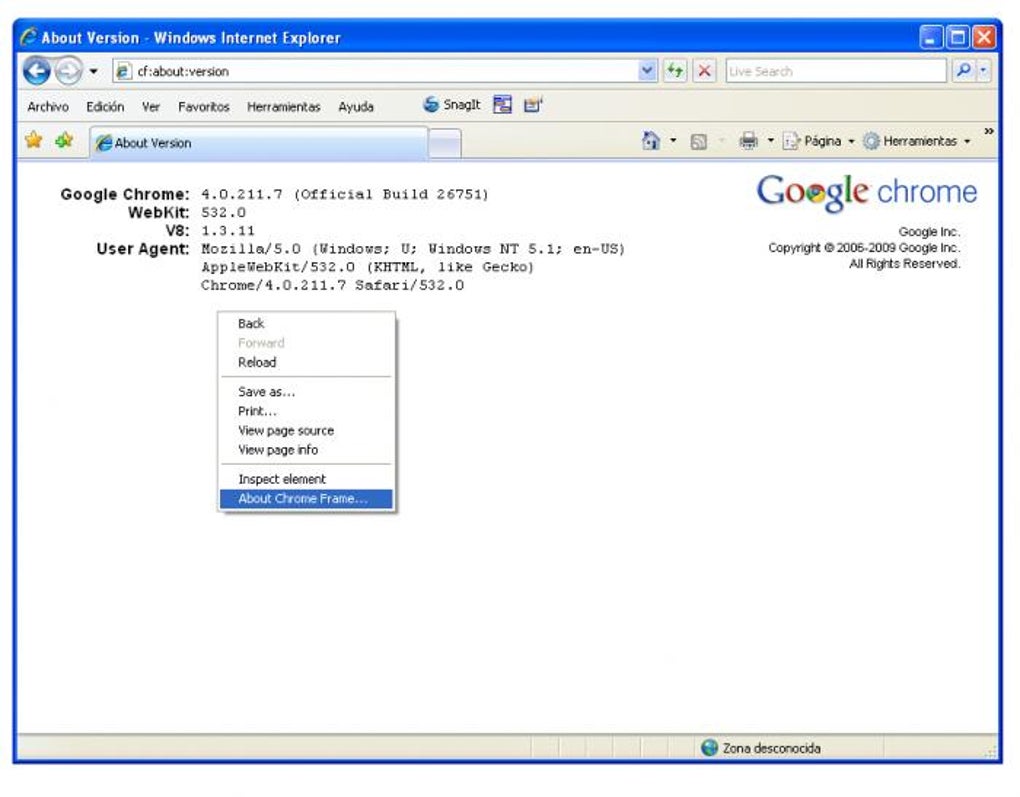1020x797 pixels.
Task: Click the Mozilla/5.0 user agent line
Action: pyautogui.click(x=413, y=249)
